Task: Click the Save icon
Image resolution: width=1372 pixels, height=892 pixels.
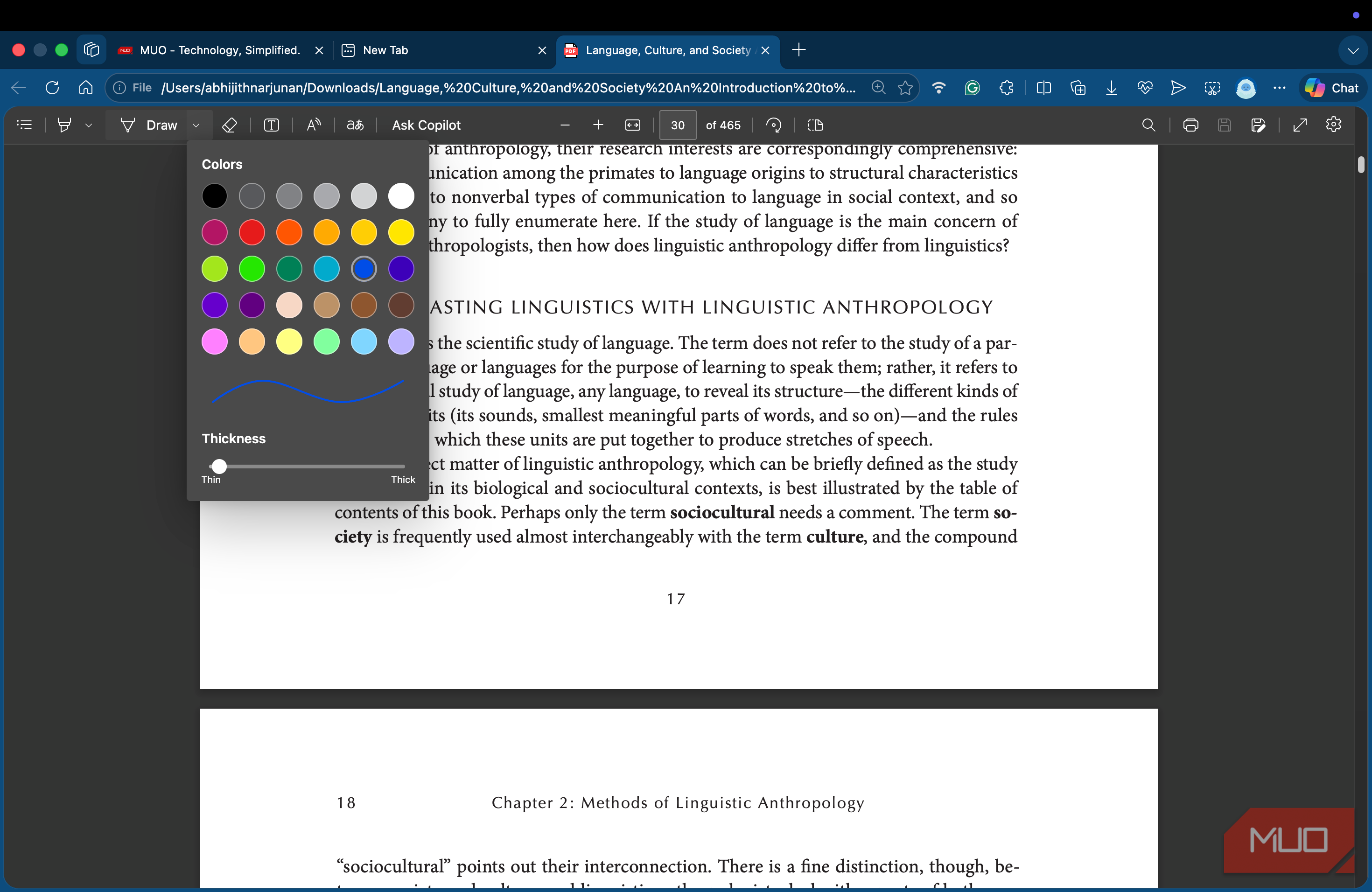Action: pos(1225,125)
